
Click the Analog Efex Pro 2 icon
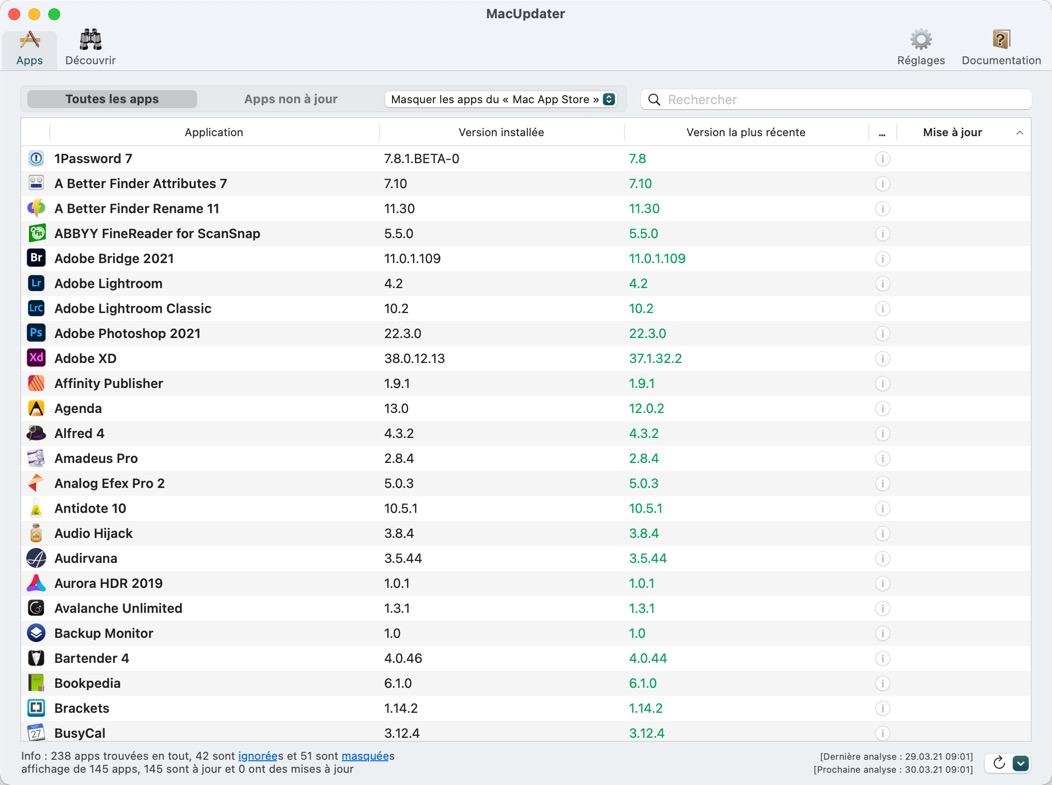(36, 483)
